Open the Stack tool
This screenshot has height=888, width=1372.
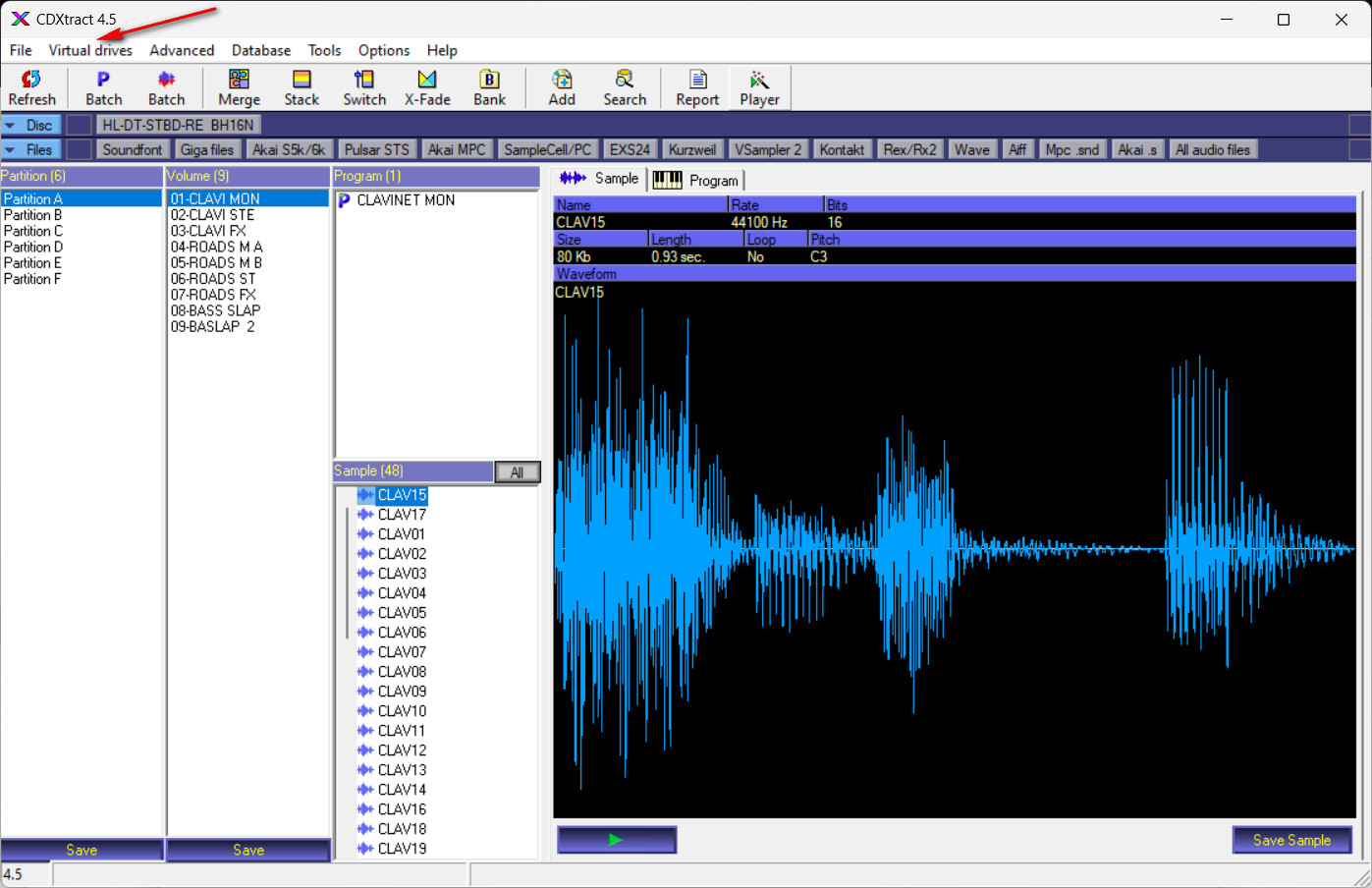coord(302,87)
